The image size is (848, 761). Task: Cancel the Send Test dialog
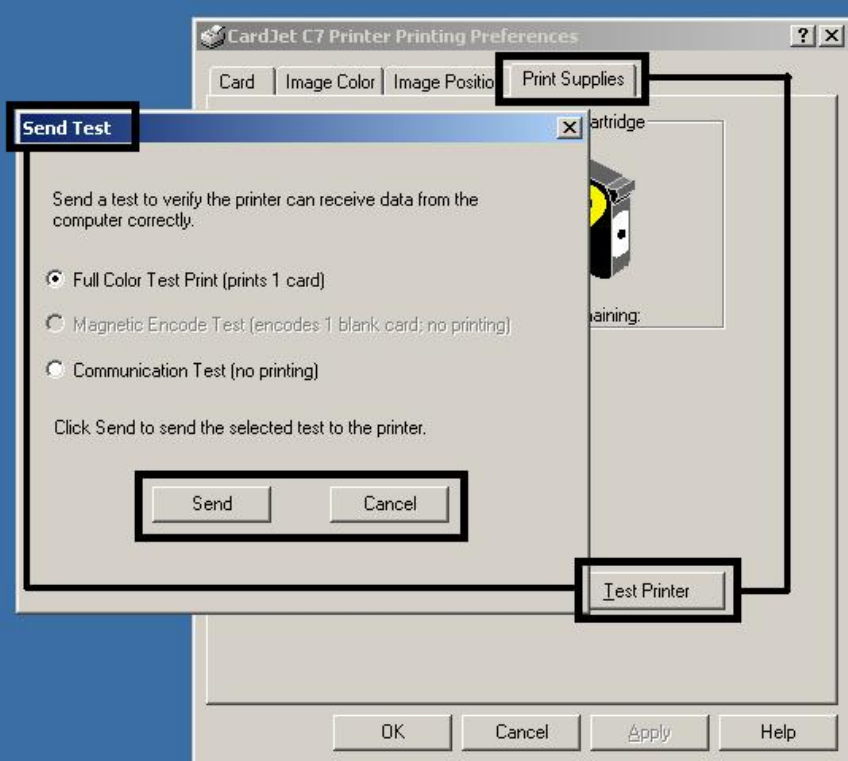point(389,504)
